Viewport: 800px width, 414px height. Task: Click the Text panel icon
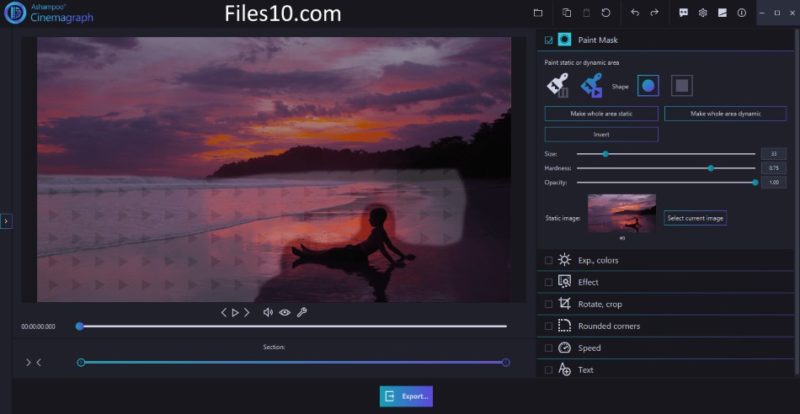pyautogui.click(x=564, y=370)
